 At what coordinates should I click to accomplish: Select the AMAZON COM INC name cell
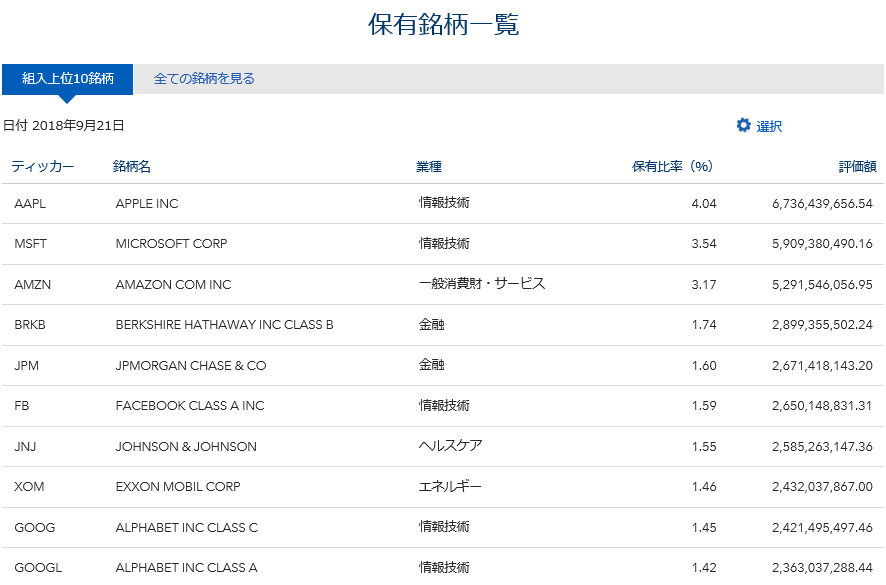point(173,284)
